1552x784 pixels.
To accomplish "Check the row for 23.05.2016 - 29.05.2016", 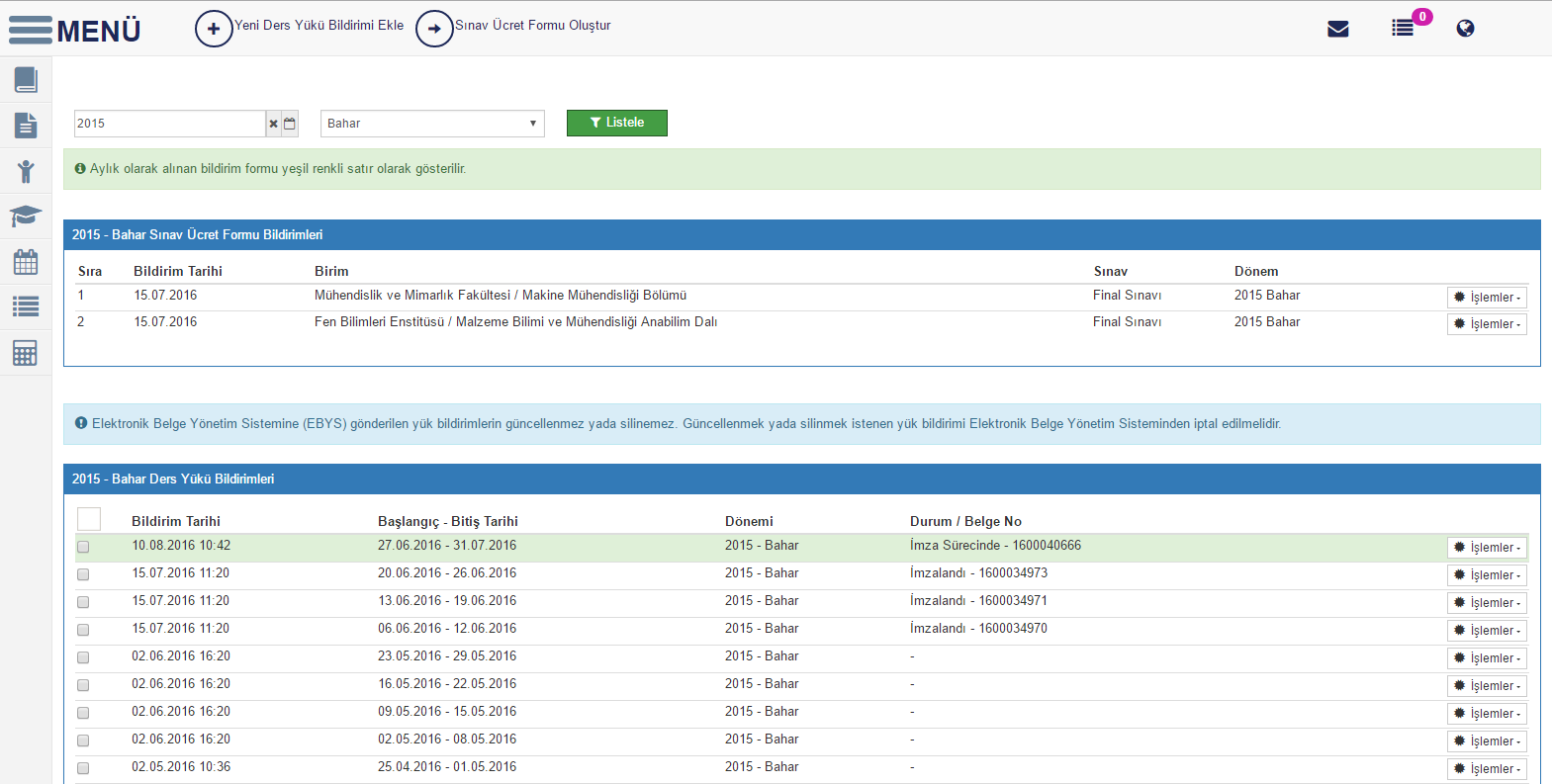I will click(83, 657).
